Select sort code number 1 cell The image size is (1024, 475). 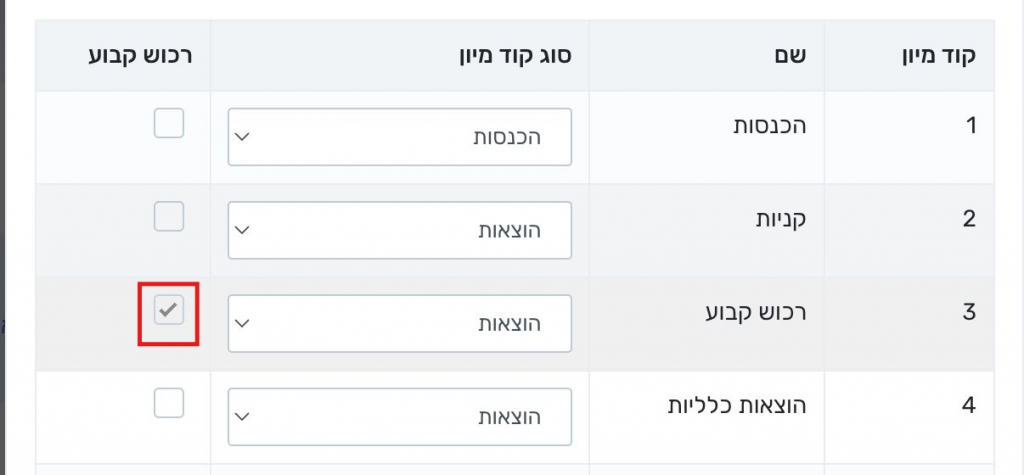(968, 125)
